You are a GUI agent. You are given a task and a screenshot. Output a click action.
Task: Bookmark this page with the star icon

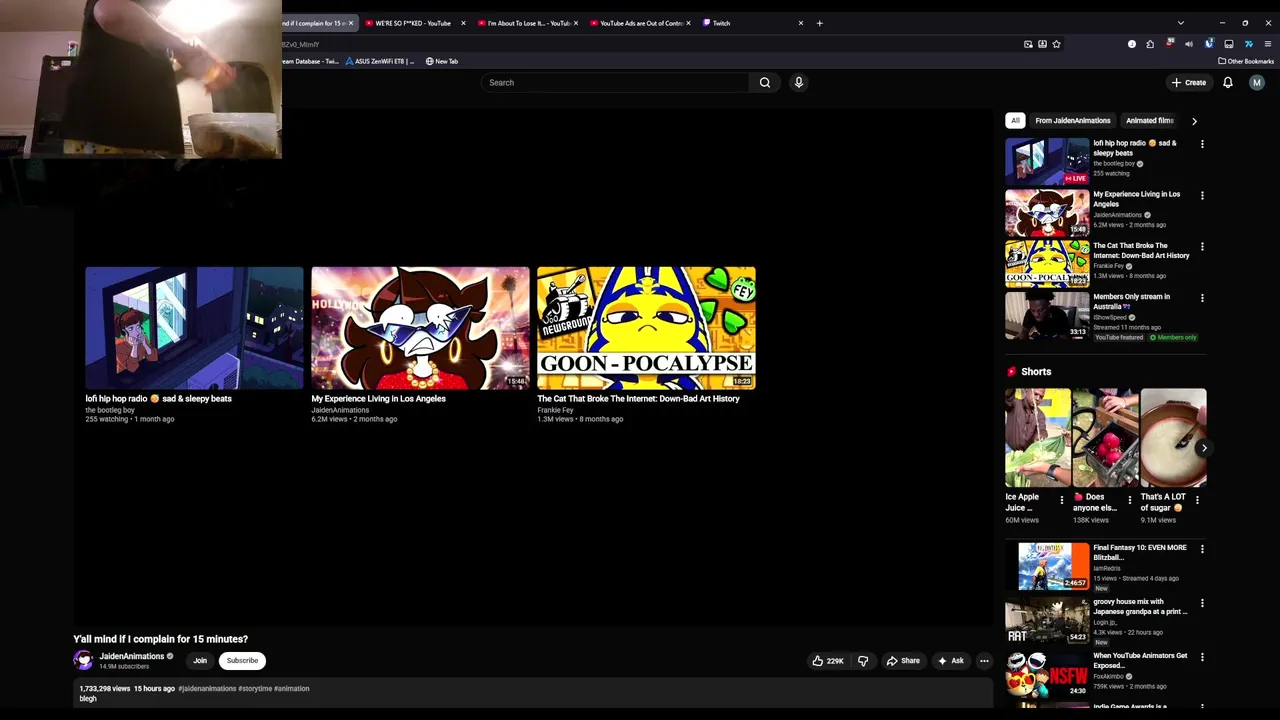(x=1056, y=44)
